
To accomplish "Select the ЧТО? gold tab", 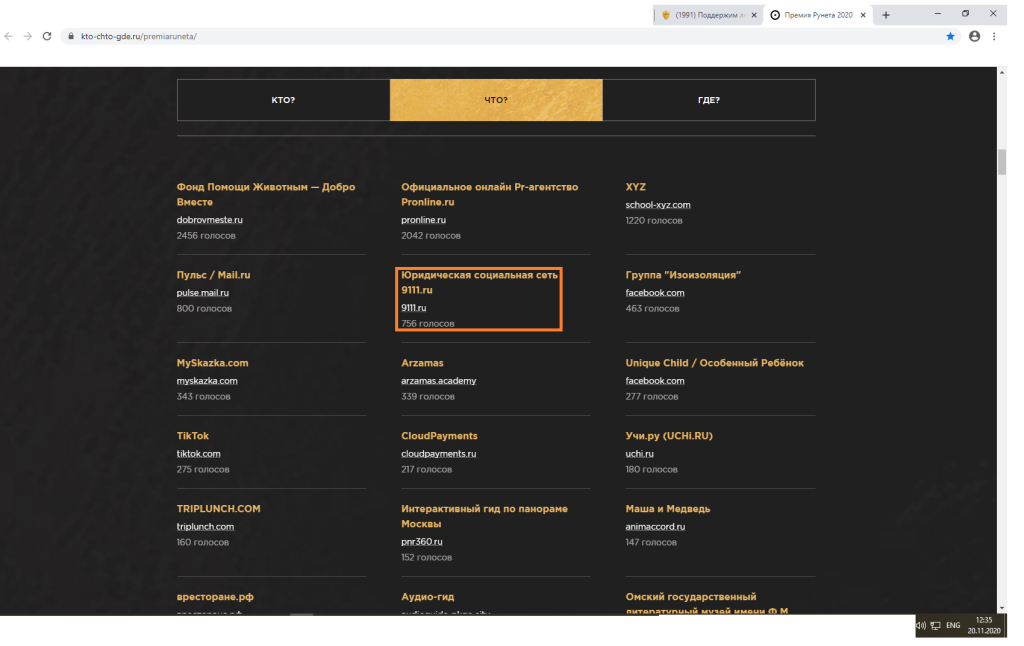I will (496, 100).
